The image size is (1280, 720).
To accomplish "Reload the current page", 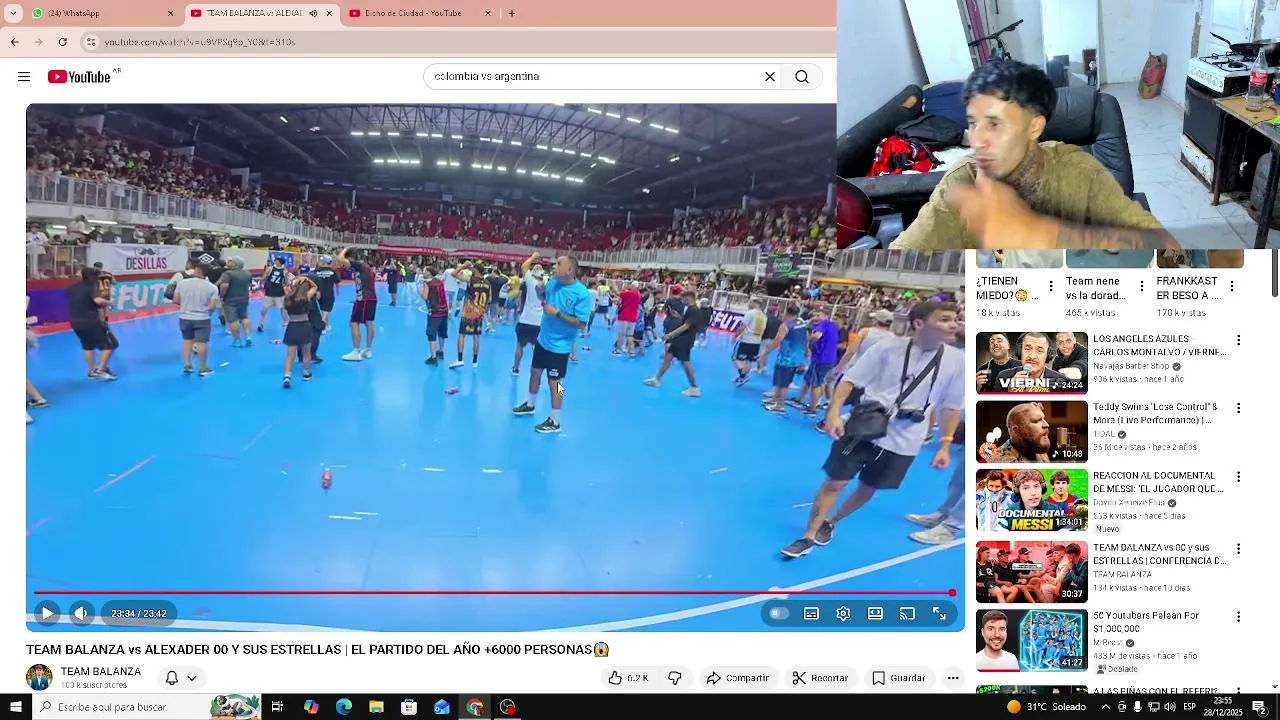I will [62, 42].
